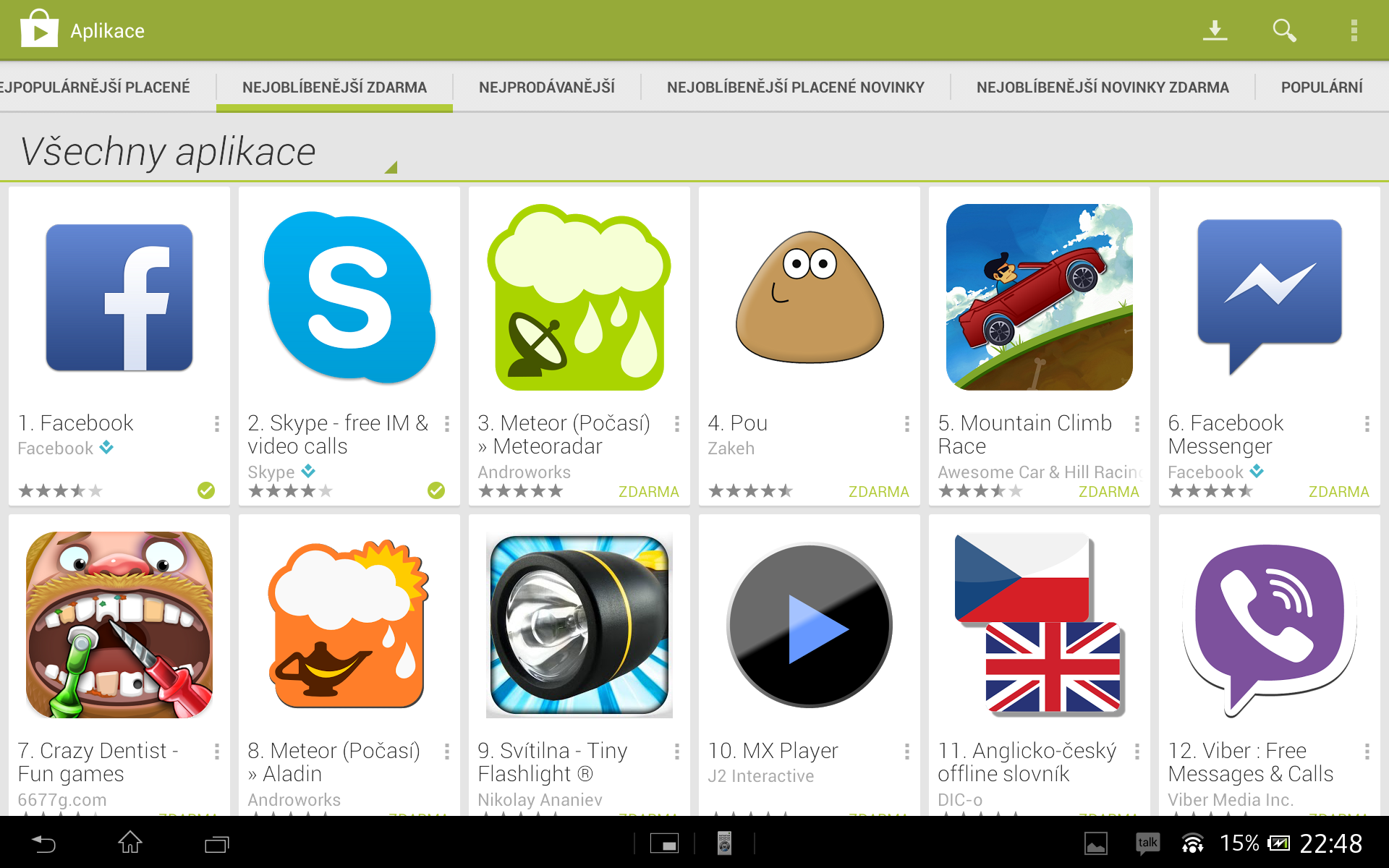Tap the ZDARMA label on Meteor Meteoradar

[x=648, y=492]
